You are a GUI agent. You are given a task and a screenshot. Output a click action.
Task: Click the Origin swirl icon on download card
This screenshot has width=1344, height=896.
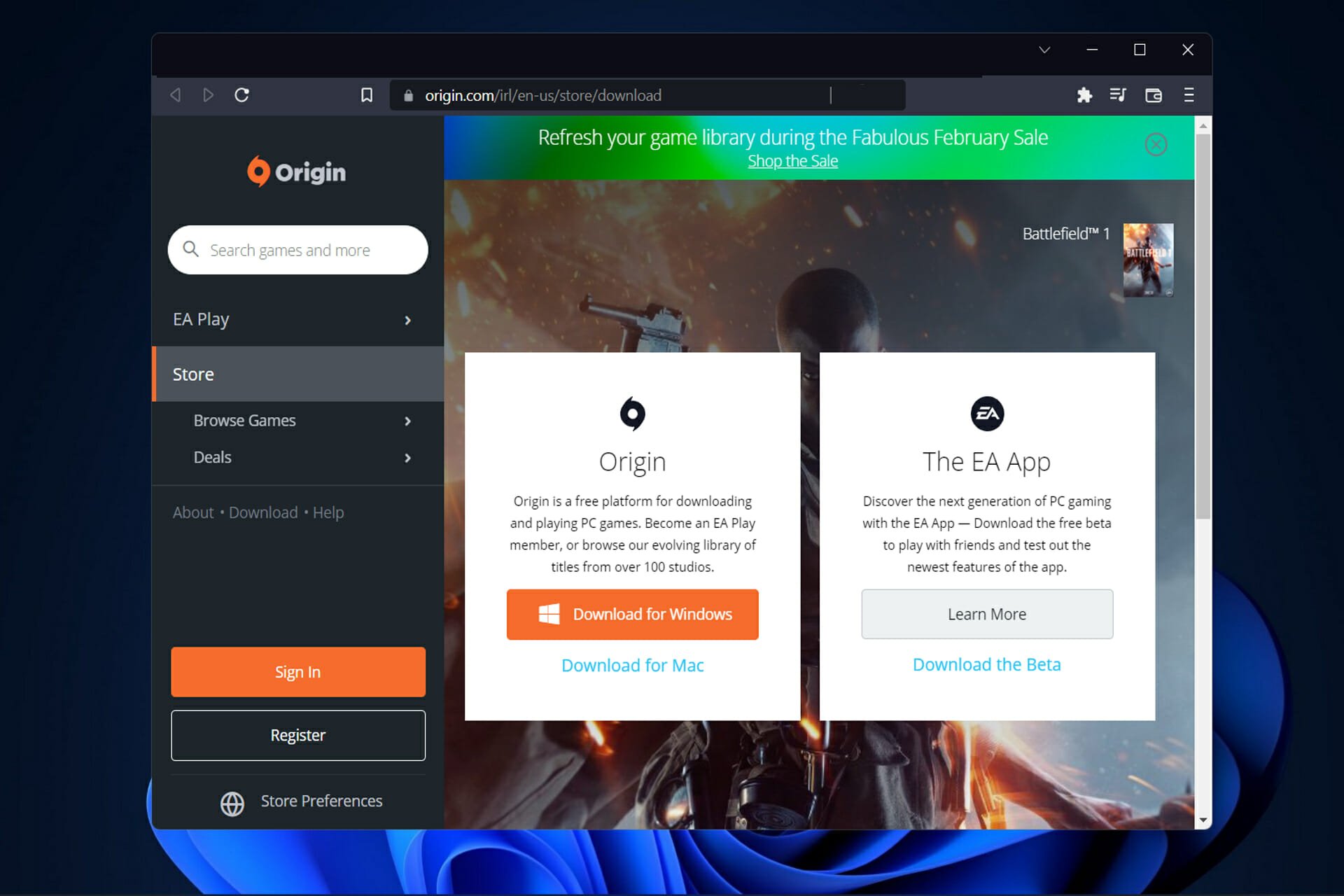pos(631,413)
